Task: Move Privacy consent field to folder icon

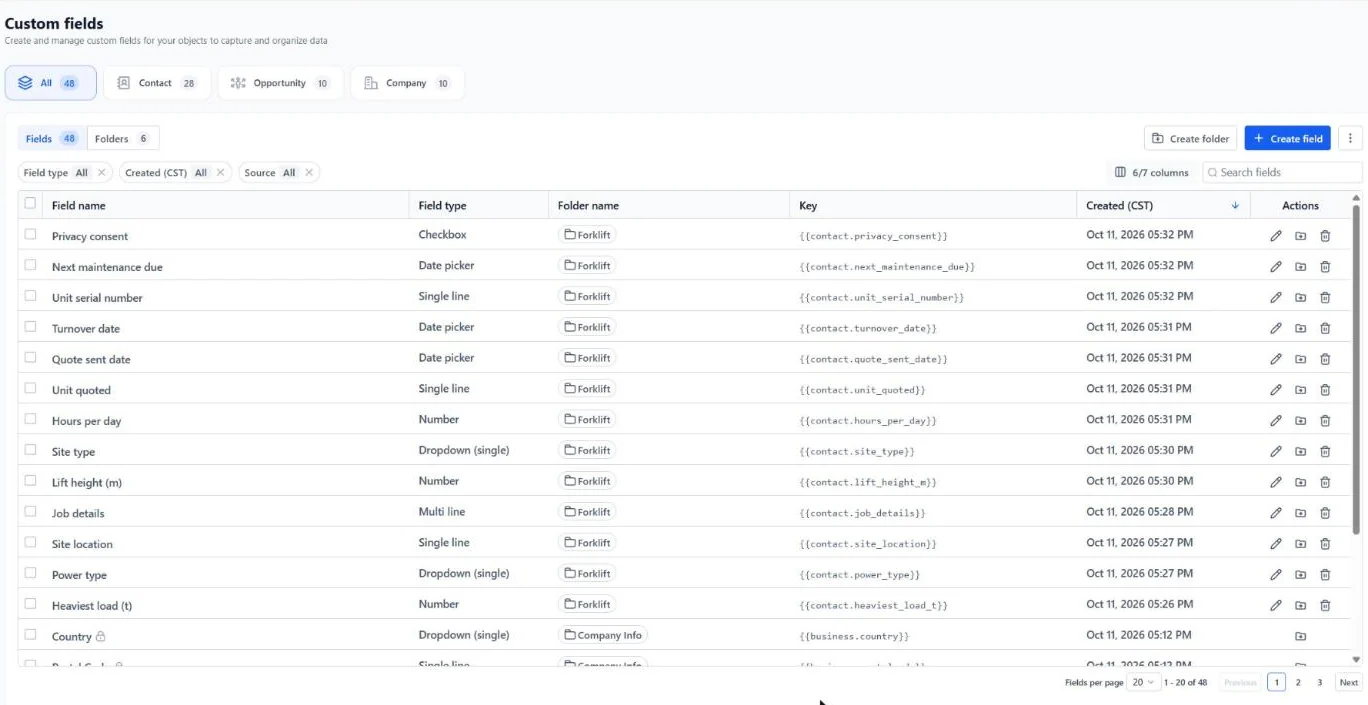Action: point(1300,236)
